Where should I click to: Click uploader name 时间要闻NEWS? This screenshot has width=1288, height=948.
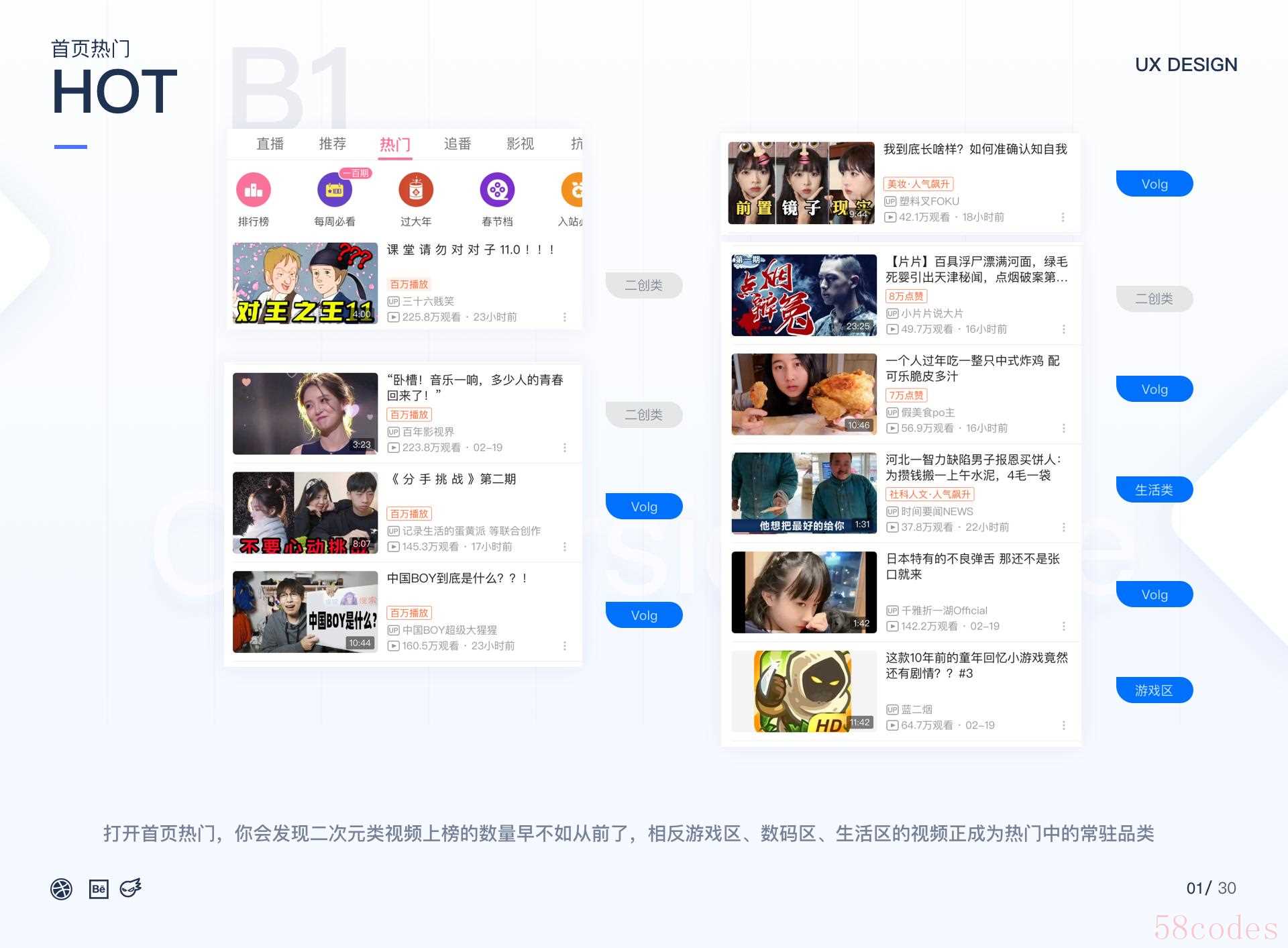tap(937, 511)
